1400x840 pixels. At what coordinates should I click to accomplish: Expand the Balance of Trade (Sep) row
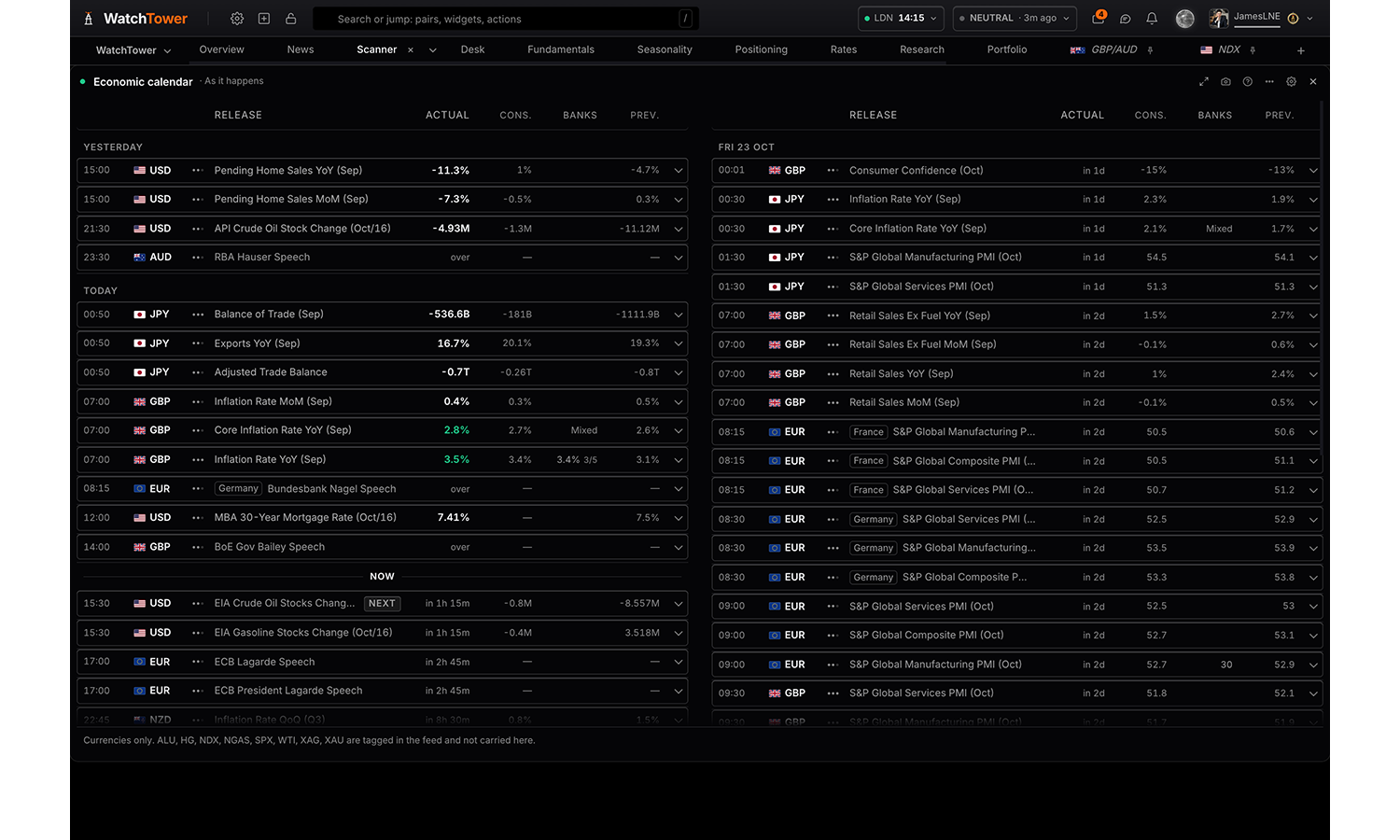tap(679, 315)
